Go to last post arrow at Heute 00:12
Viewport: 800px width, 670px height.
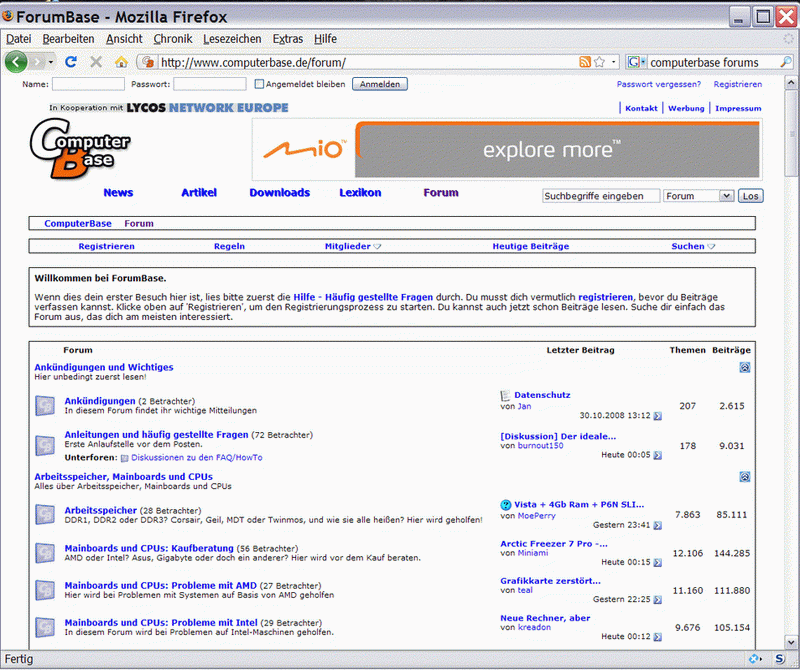(x=658, y=637)
